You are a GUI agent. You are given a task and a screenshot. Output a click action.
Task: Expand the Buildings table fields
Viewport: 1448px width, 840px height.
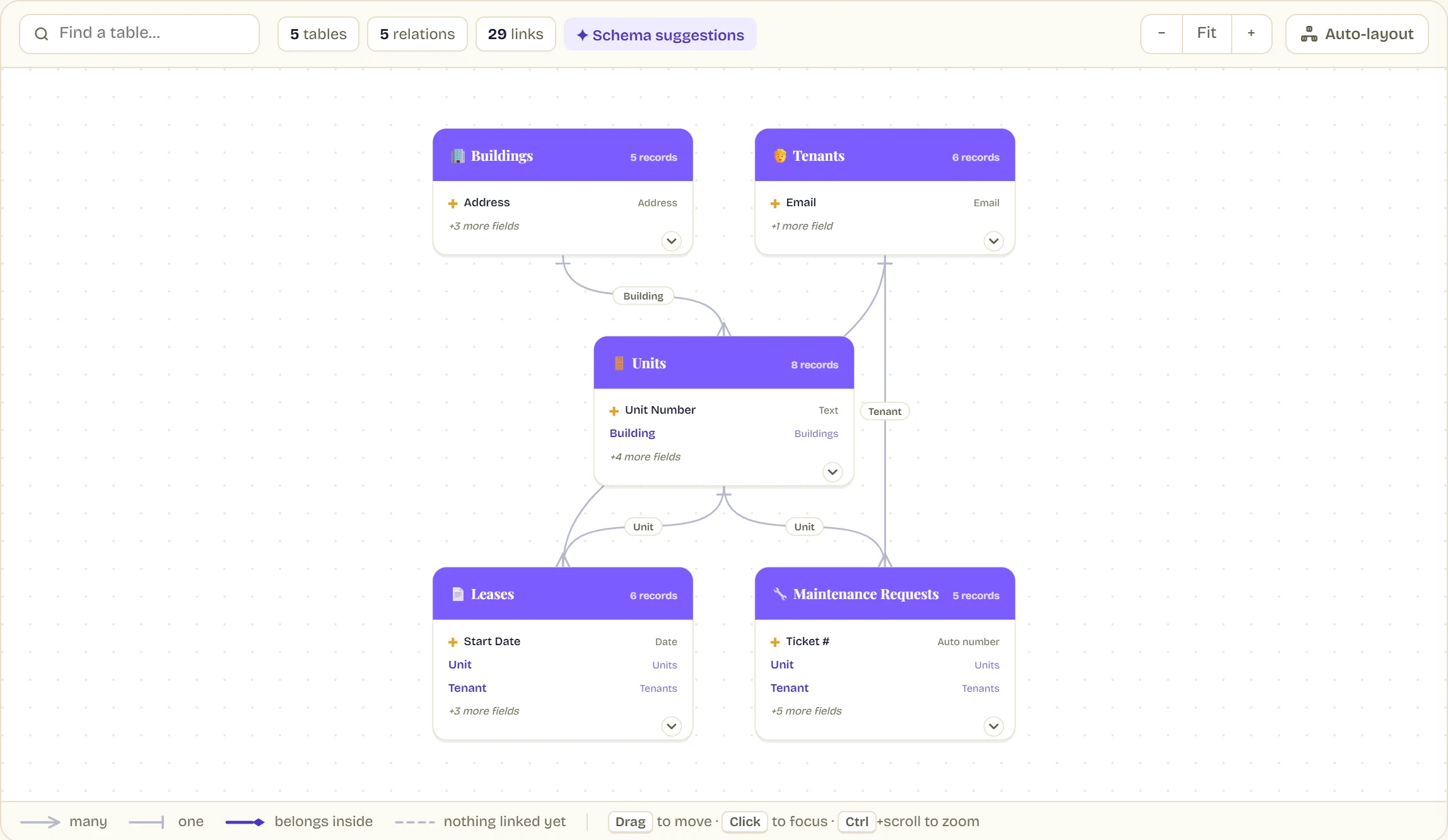coord(672,241)
